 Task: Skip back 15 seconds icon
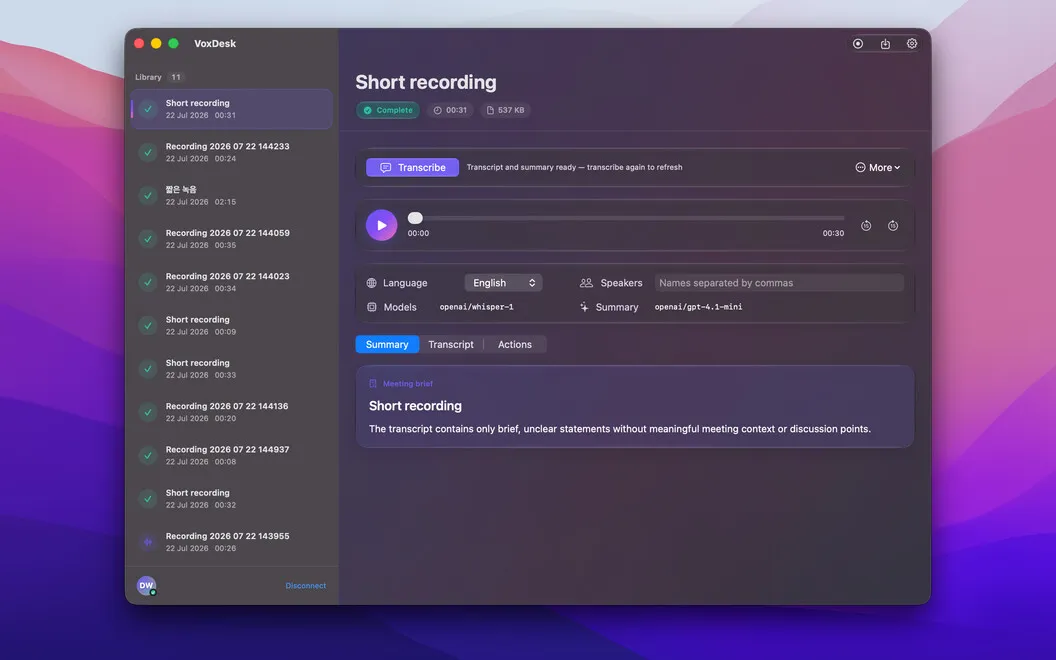[866, 226]
